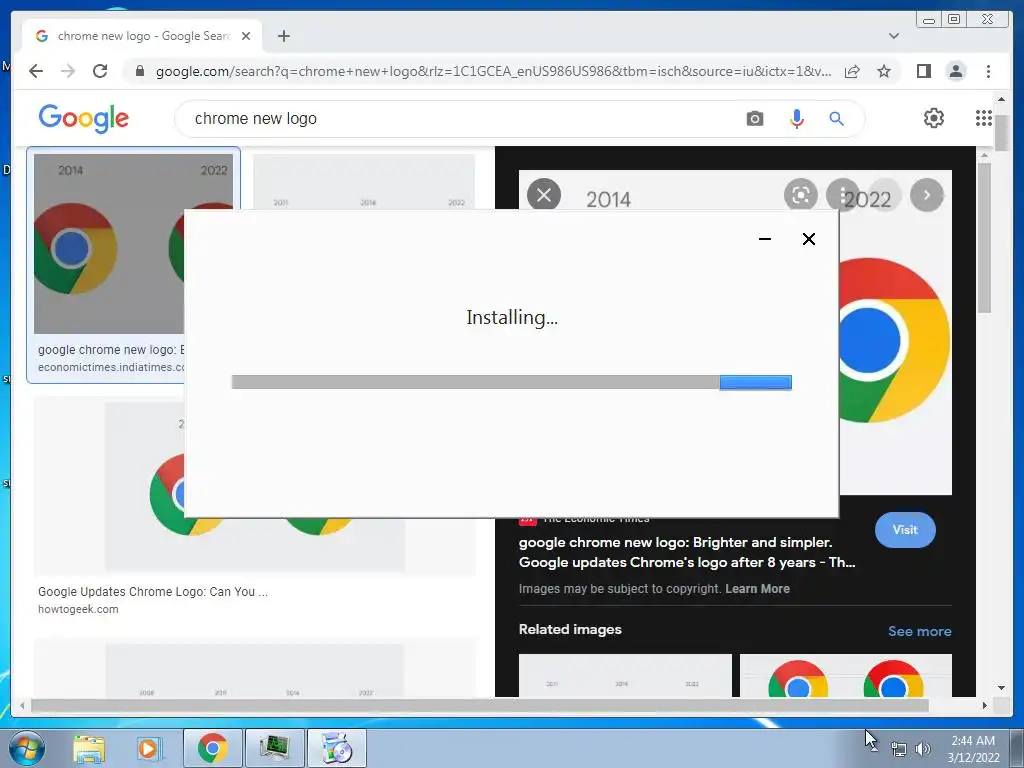Show next image in preview
Screen dimensions: 1024x768
[x=927, y=195]
